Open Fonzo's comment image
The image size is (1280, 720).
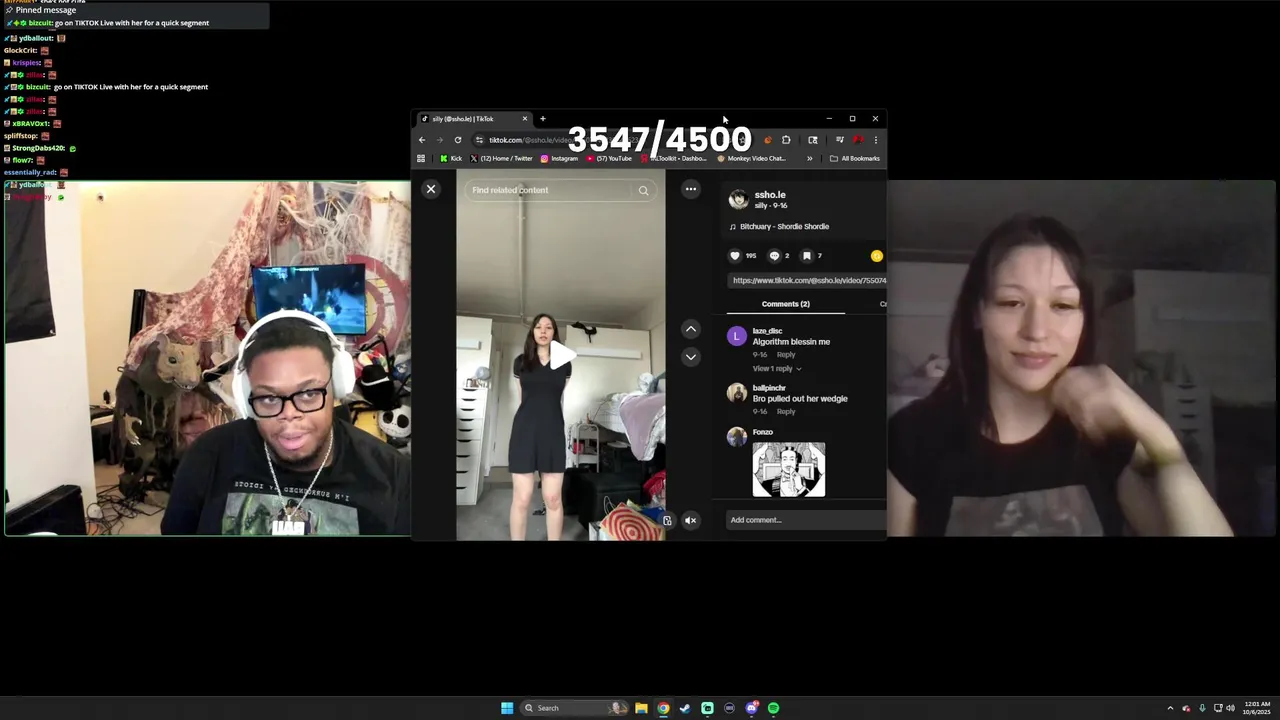(789, 469)
